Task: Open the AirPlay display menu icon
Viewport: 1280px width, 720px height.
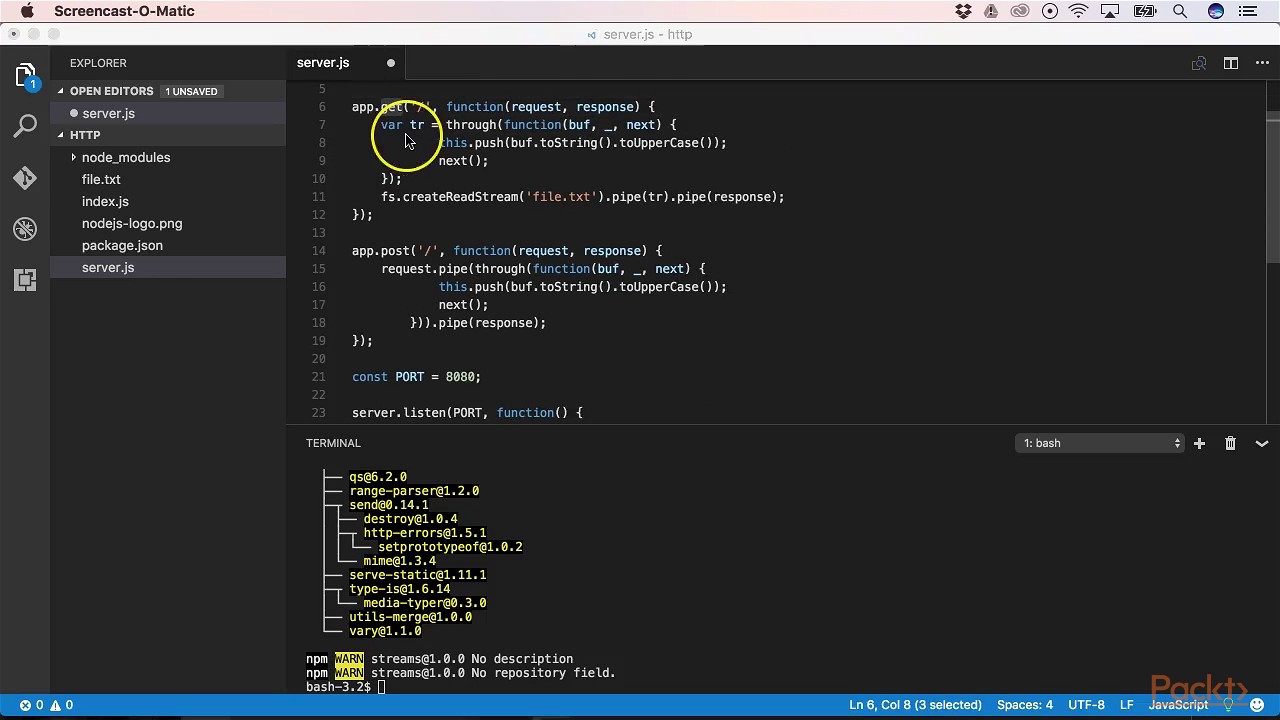Action: 1110,11
